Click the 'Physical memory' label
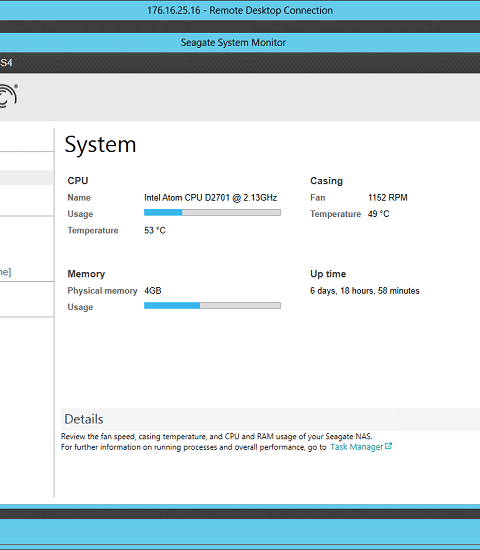Screen dimensions: 480x550 (102, 291)
